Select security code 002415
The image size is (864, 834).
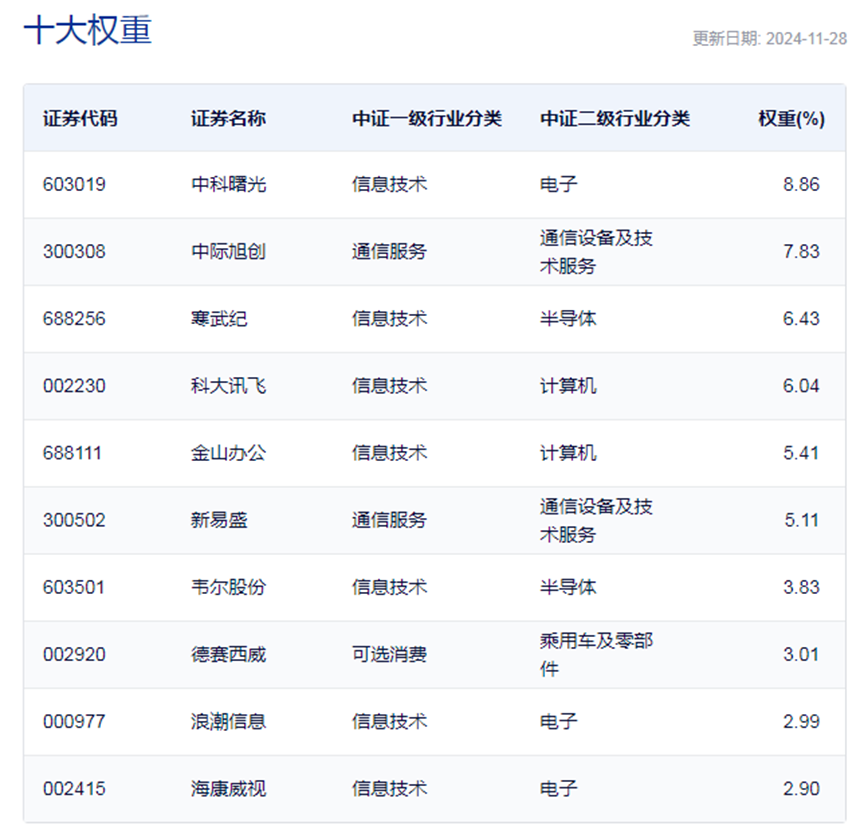click(x=74, y=789)
